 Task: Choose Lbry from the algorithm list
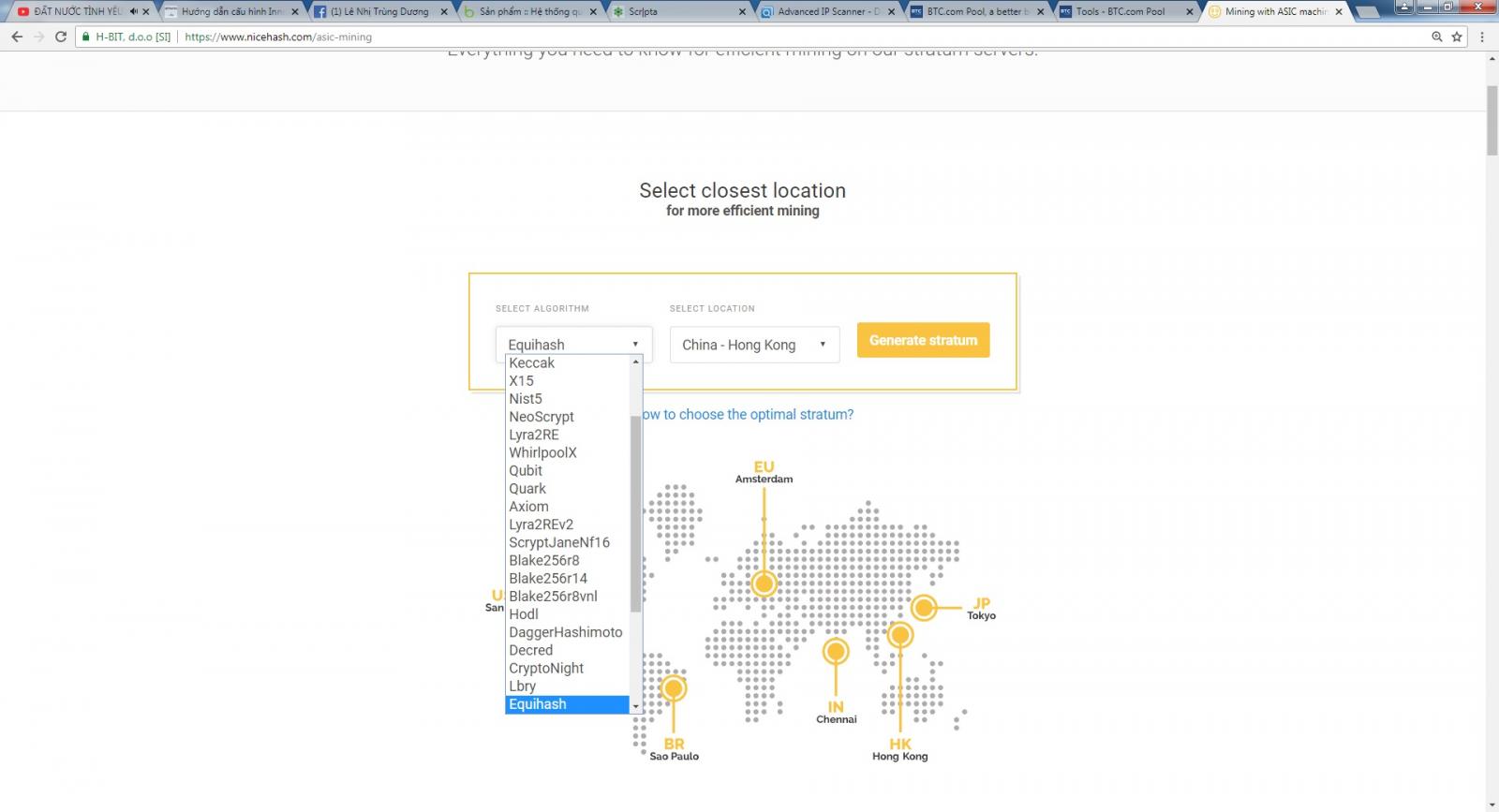click(567, 686)
